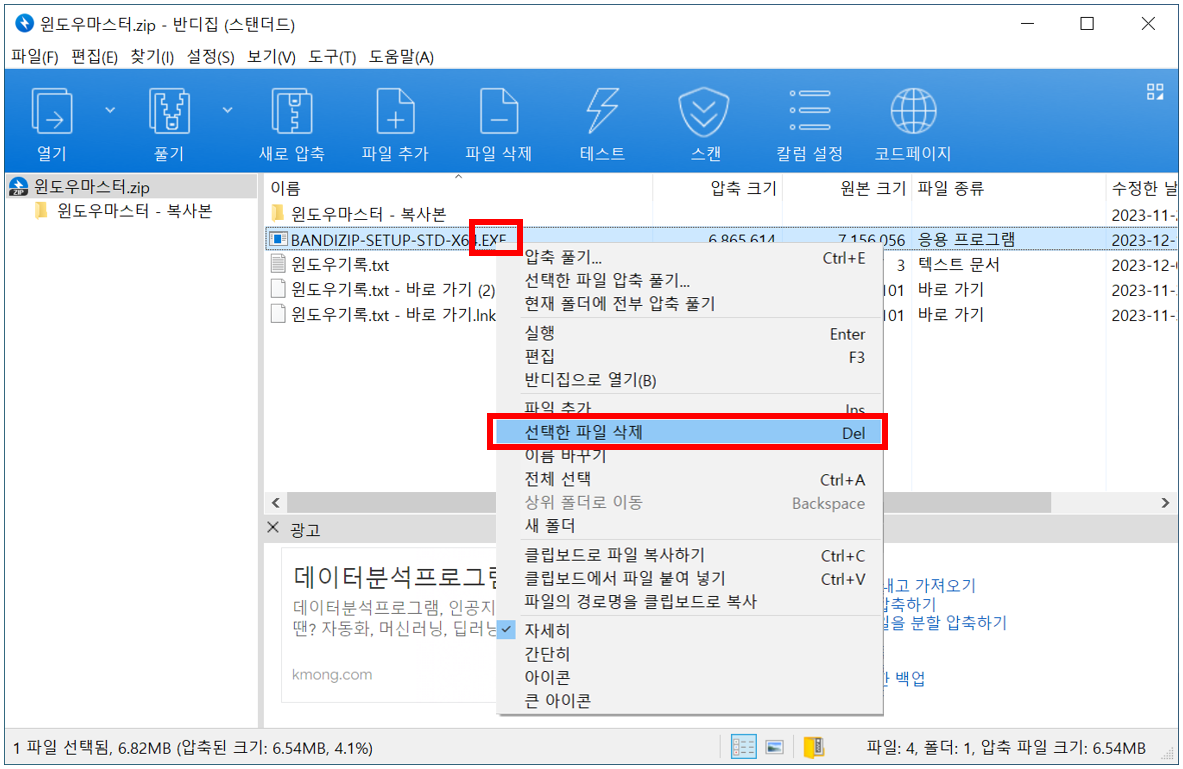Close the 광고 ad panel with X

pos(273,528)
